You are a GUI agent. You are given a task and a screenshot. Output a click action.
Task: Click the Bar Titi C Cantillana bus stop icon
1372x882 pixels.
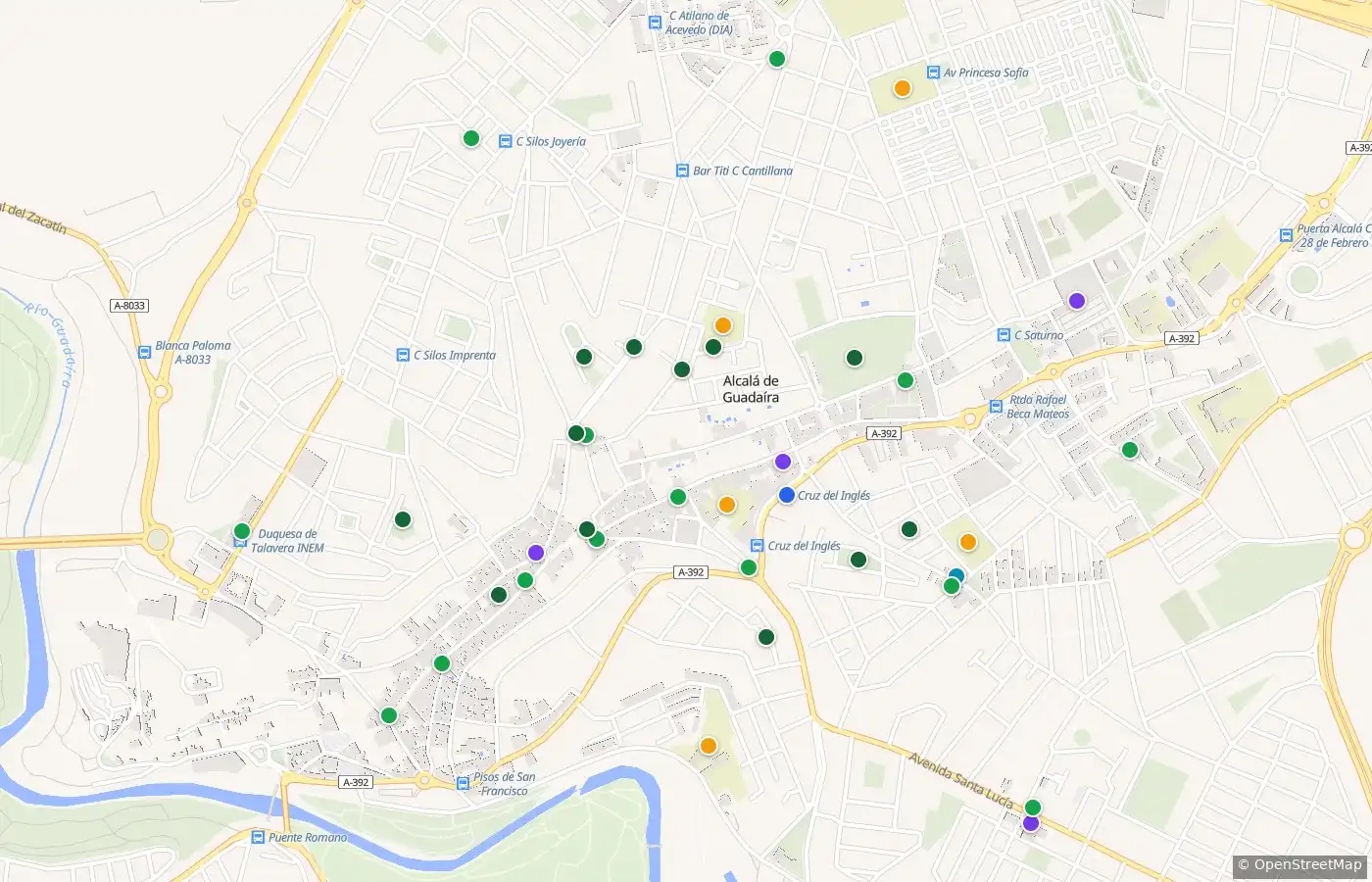click(x=682, y=171)
